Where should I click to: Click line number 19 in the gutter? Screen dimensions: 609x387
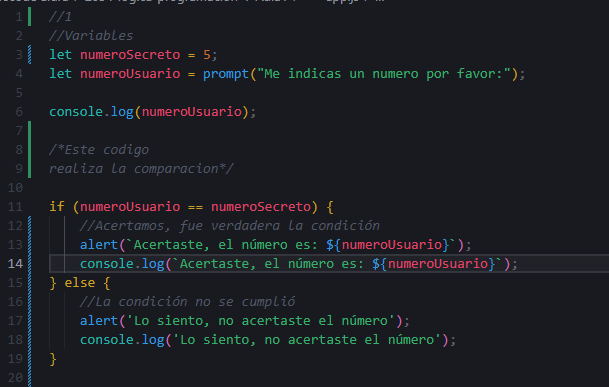click(x=16, y=359)
